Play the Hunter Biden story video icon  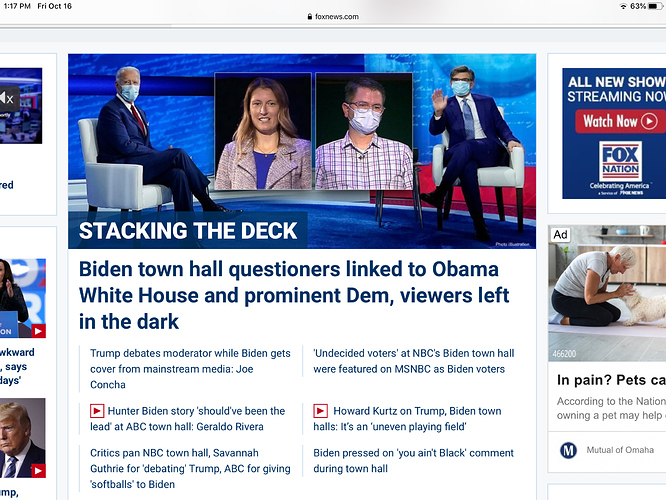97,411
